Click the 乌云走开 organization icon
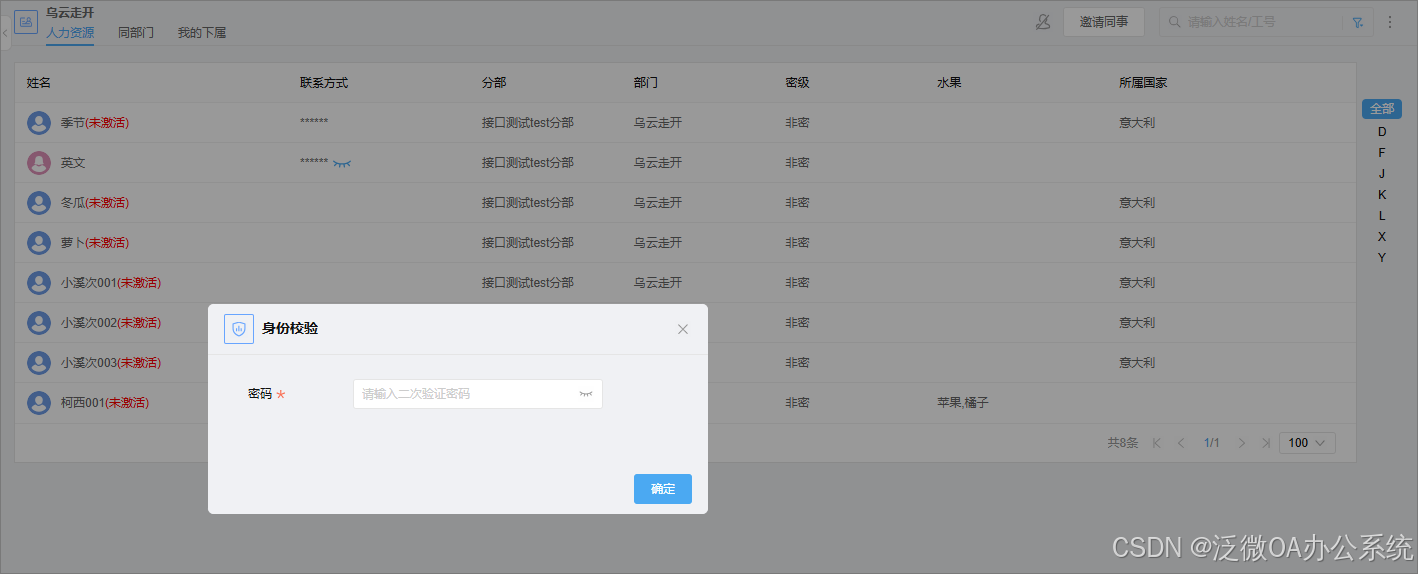The image size is (1418, 574). click(x=26, y=21)
